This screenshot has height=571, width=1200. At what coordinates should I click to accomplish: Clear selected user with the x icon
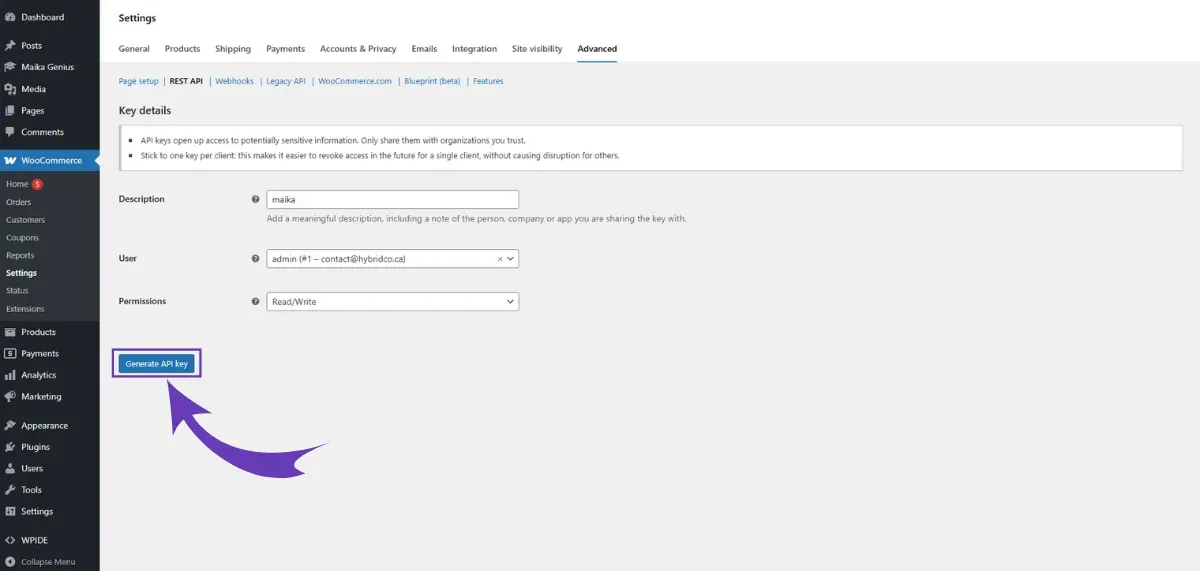(500, 259)
